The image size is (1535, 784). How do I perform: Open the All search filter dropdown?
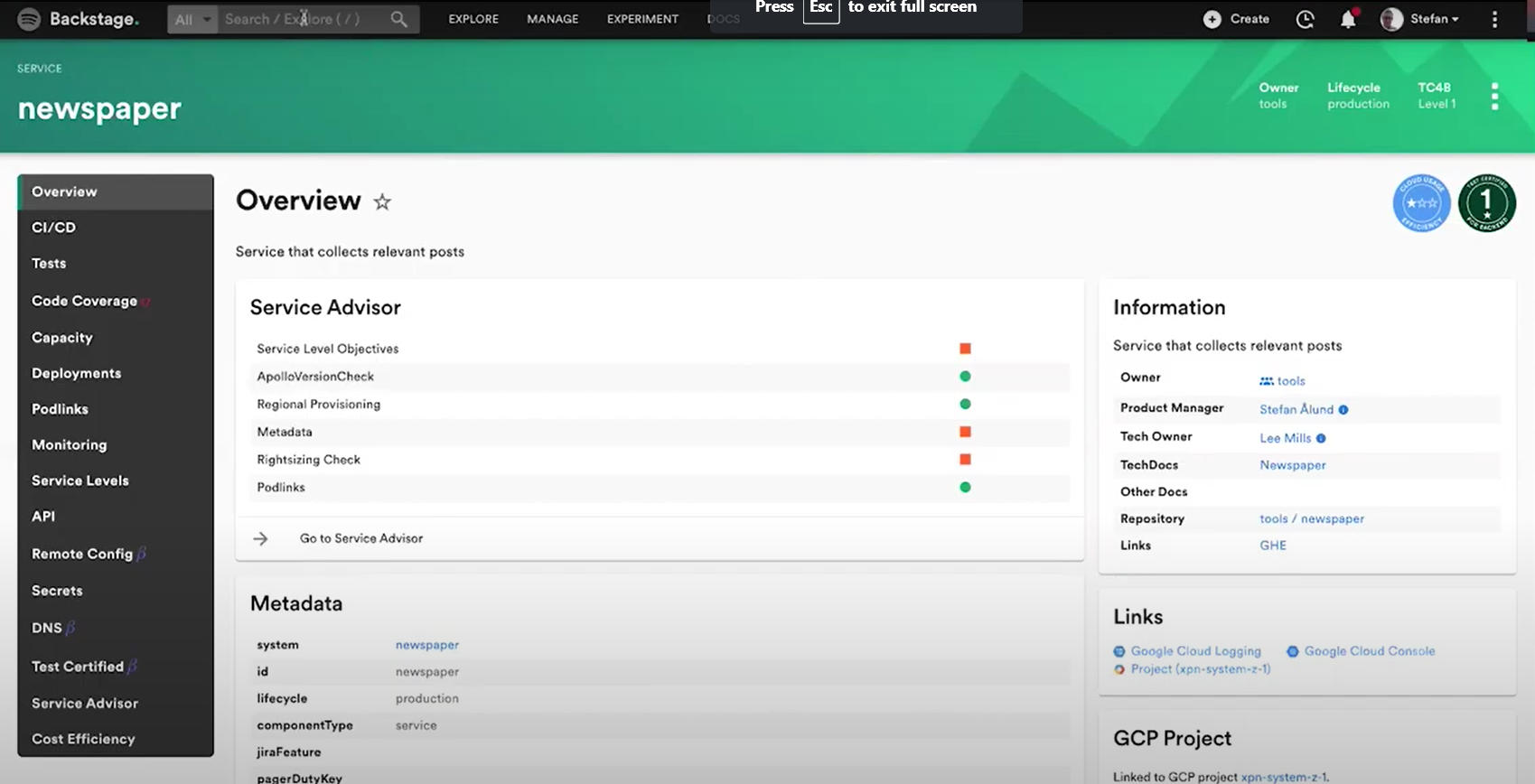tap(192, 19)
